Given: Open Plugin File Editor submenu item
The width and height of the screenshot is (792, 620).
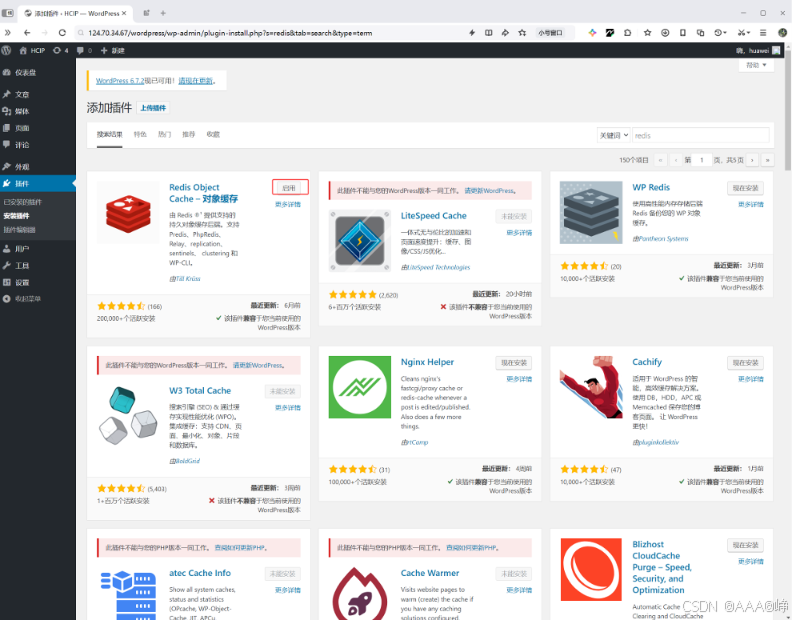Looking at the screenshot, I should coord(20,230).
